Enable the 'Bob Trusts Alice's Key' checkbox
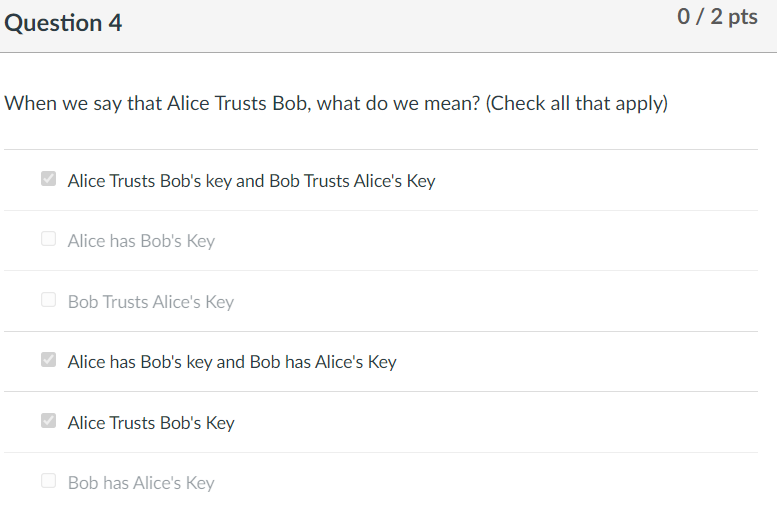 coord(48,300)
